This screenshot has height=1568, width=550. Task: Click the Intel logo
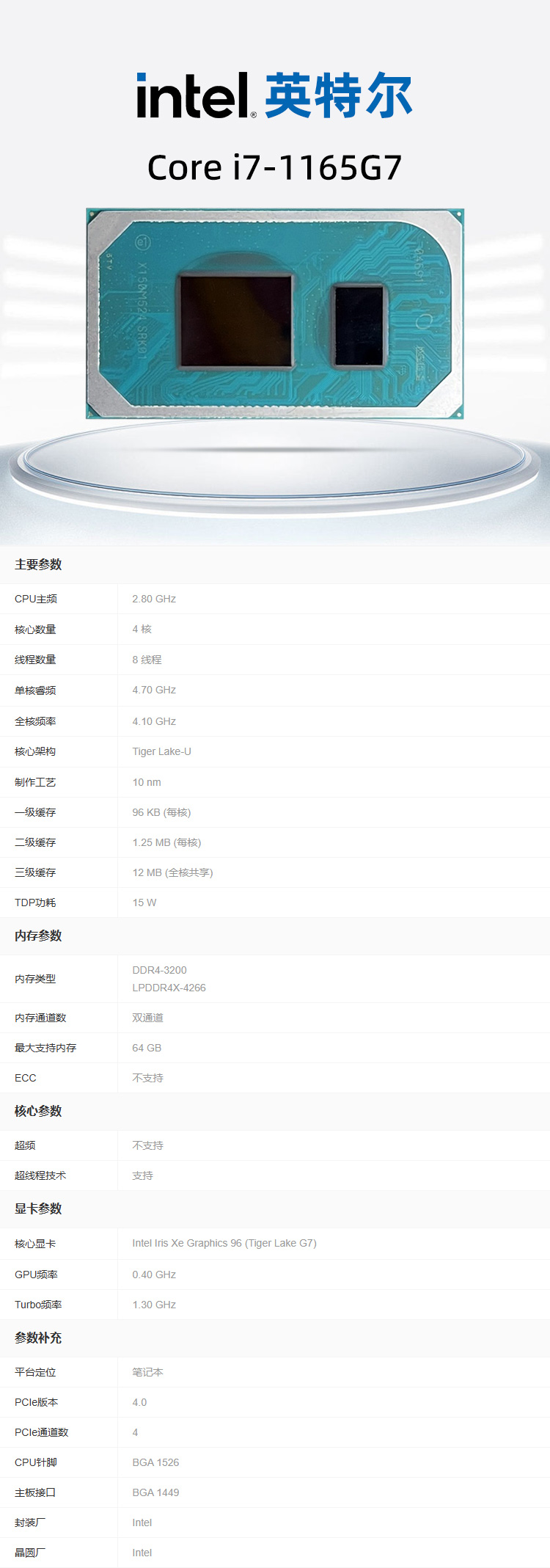click(197, 95)
